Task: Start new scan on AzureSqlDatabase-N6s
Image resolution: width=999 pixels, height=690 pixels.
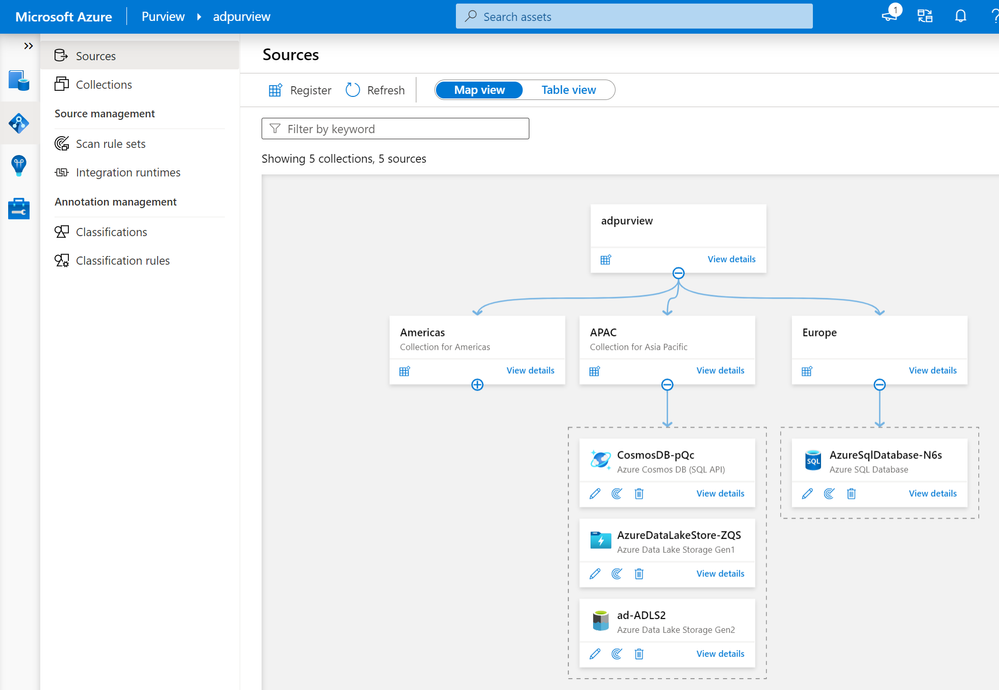Action: click(829, 494)
